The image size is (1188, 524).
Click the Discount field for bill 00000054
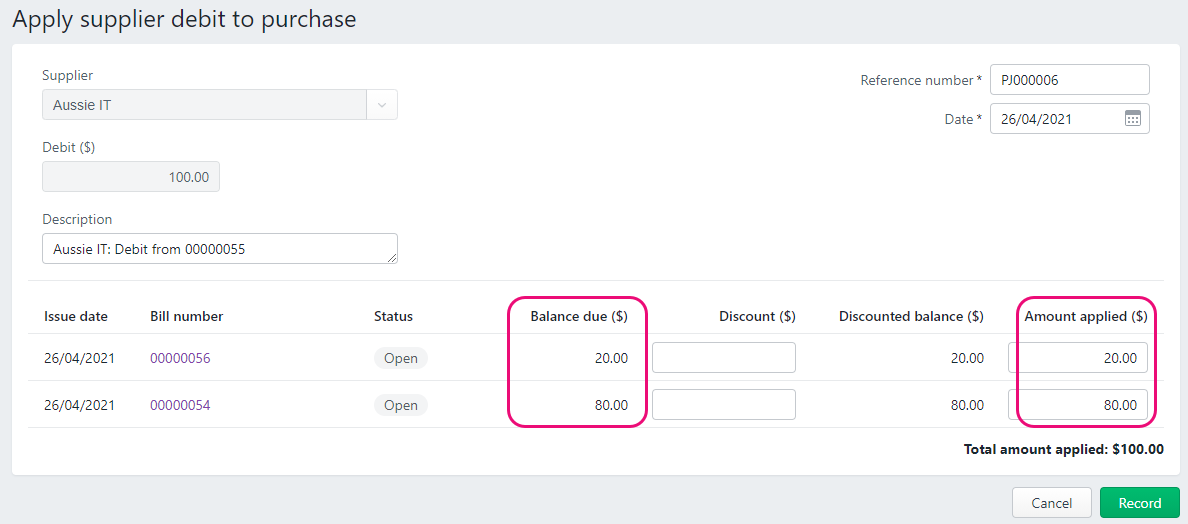pos(724,404)
